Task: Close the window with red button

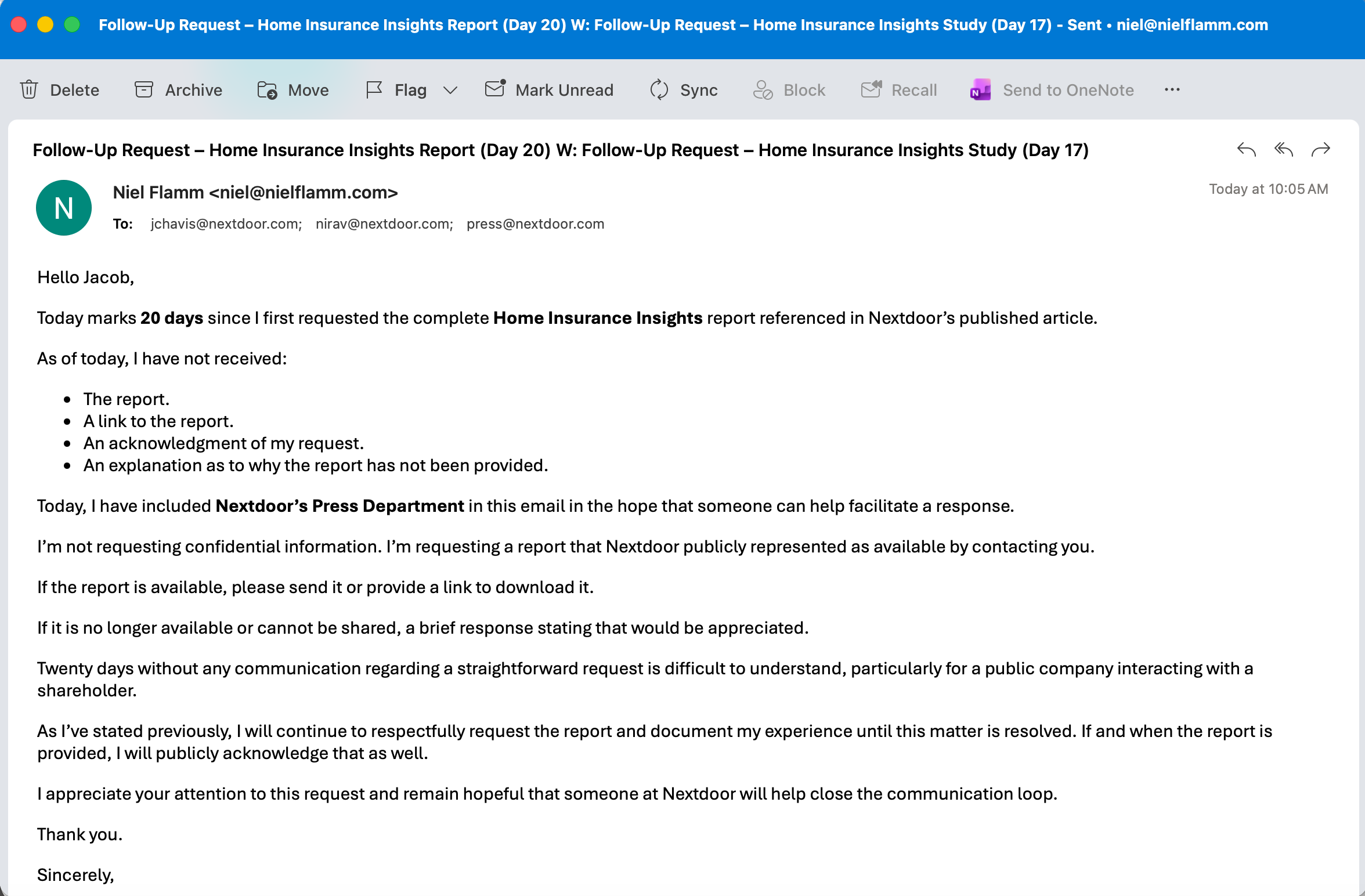Action: 19,24
